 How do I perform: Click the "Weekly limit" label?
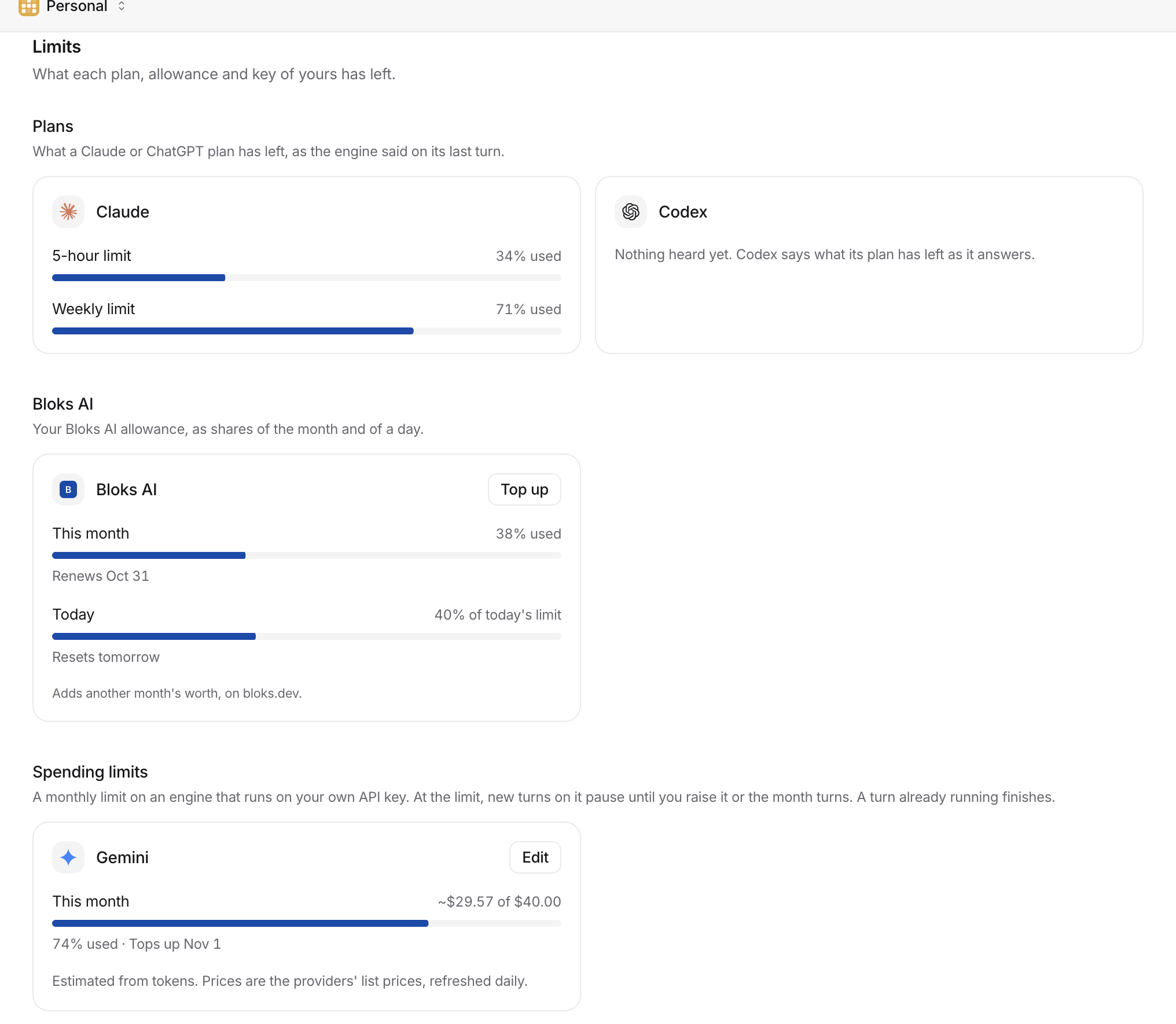(94, 309)
